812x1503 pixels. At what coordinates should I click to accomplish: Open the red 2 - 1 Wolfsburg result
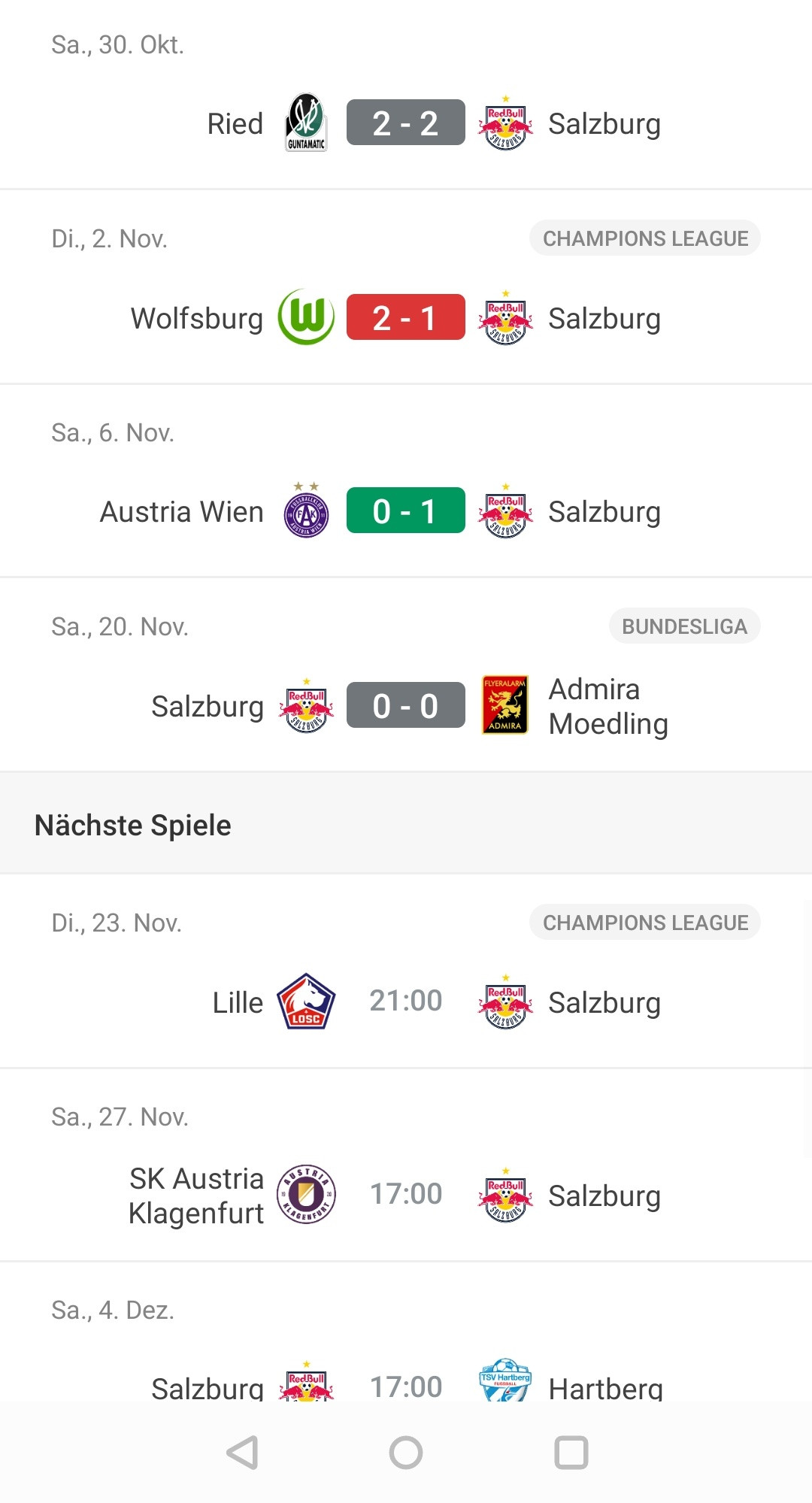click(405, 317)
